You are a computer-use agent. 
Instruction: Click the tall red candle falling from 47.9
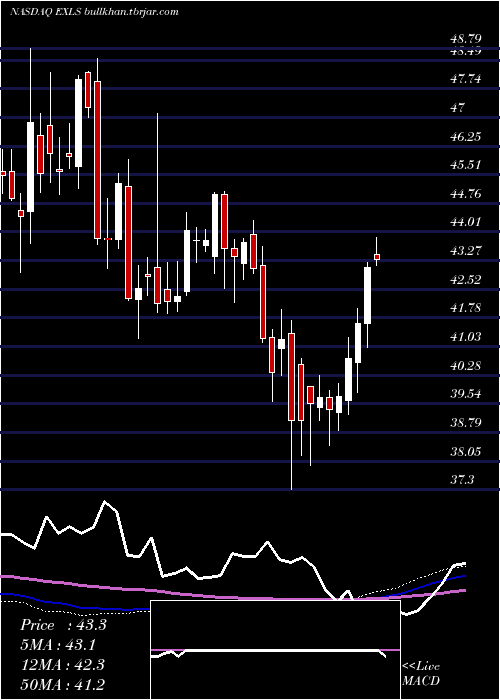click(97, 160)
